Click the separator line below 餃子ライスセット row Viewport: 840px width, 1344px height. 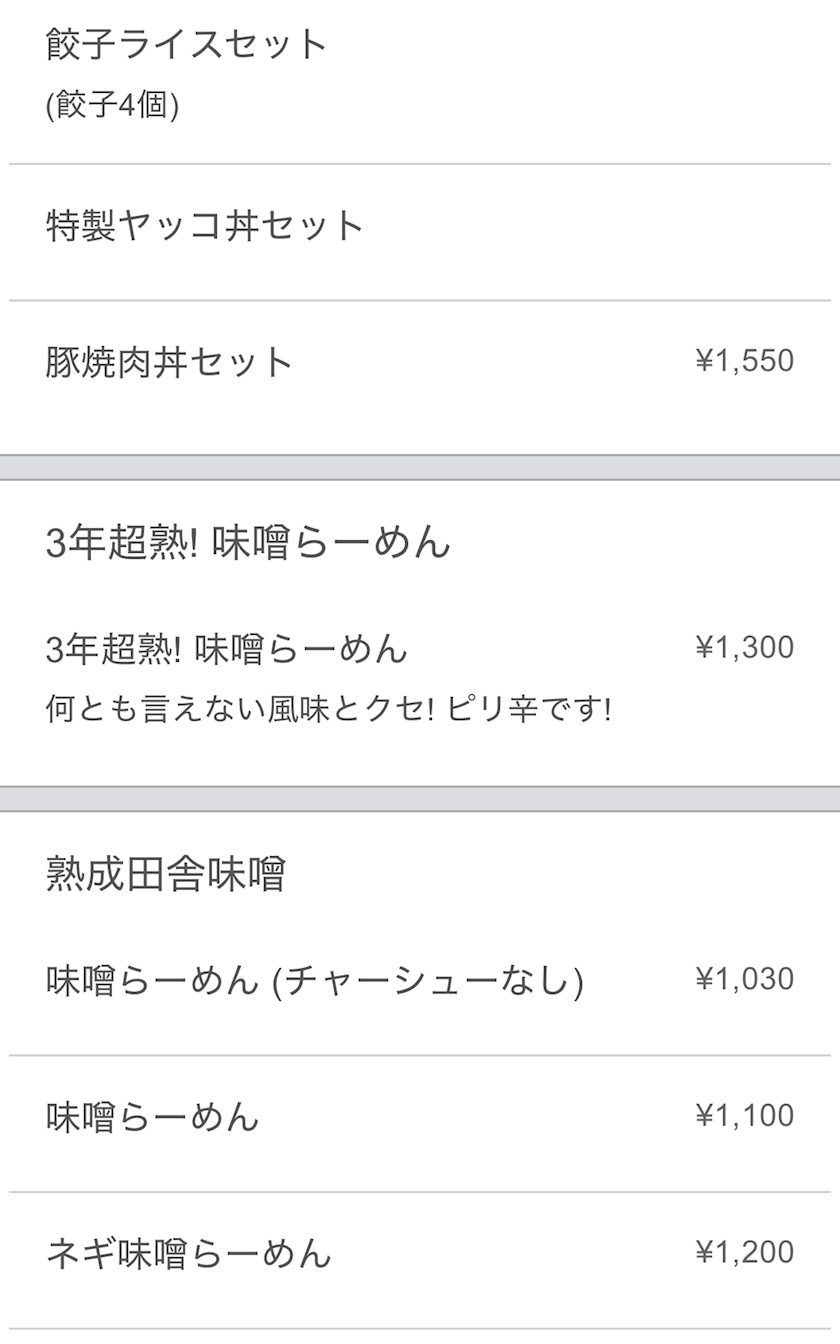click(x=420, y=164)
